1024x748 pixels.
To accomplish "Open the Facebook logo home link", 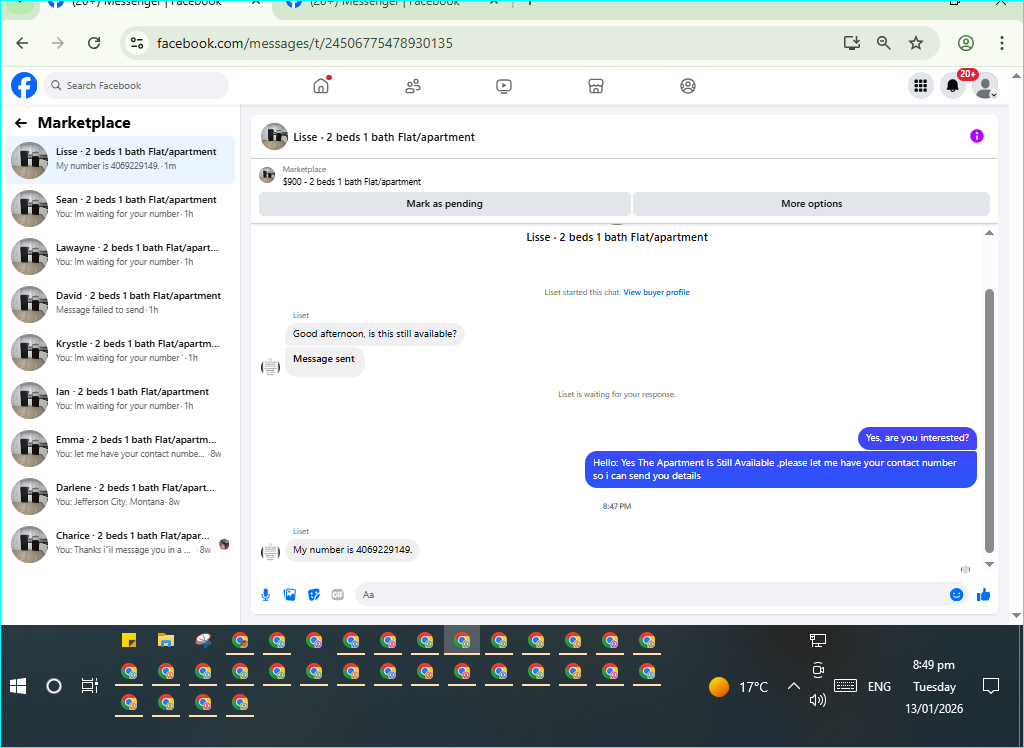I will point(24,86).
